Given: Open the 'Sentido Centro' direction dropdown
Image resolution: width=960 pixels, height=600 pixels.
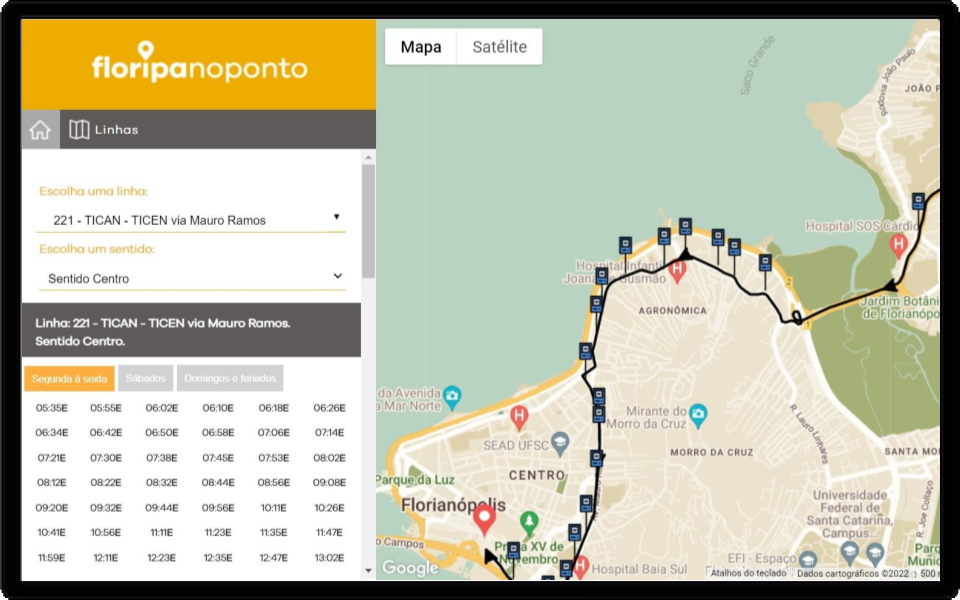Looking at the screenshot, I should point(190,278).
